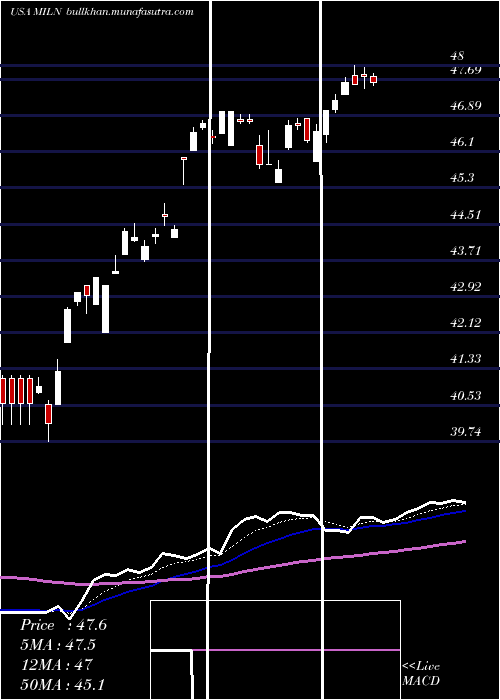
Task: Click the last red candlestick near 47.69
Action: [x=374, y=79]
